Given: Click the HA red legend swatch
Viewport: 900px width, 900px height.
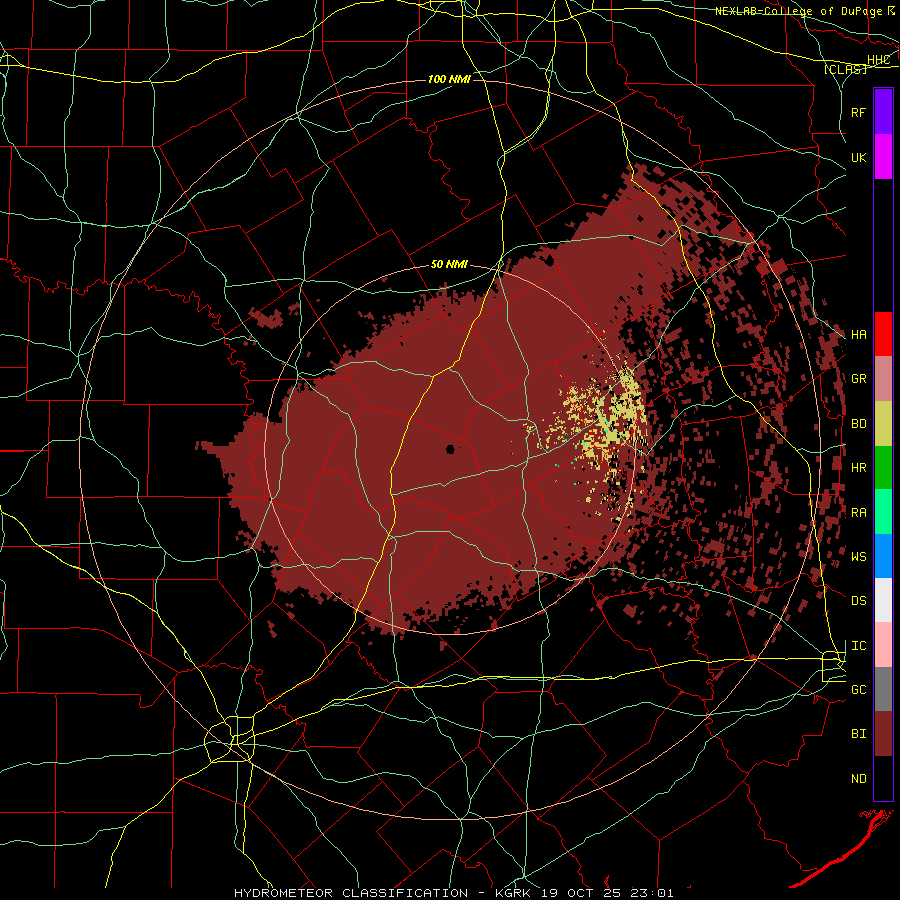Looking at the screenshot, I should click(883, 334).
